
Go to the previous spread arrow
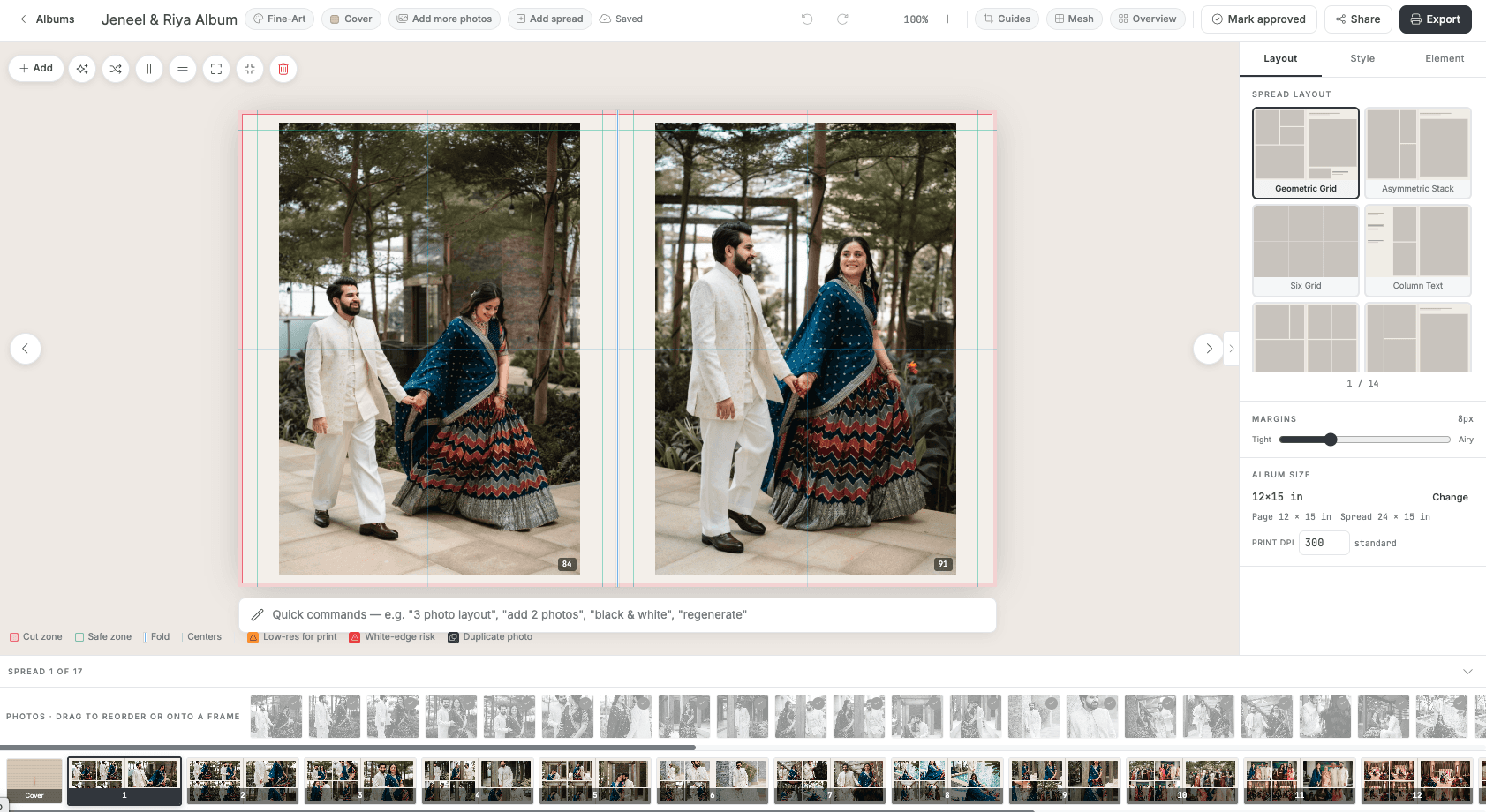click(x=26, y=349)
